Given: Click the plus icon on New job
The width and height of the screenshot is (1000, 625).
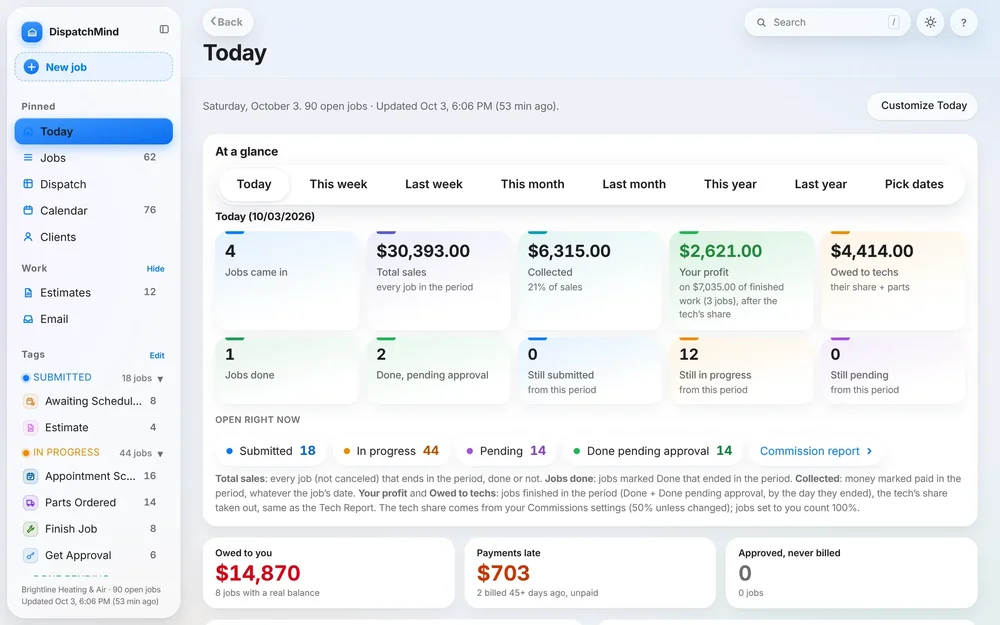Looking at the screenshot, I should click(31, 67).
